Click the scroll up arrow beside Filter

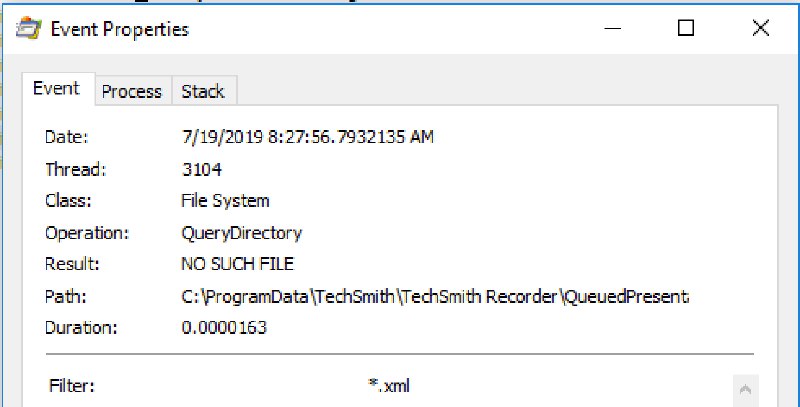point(745,390)
